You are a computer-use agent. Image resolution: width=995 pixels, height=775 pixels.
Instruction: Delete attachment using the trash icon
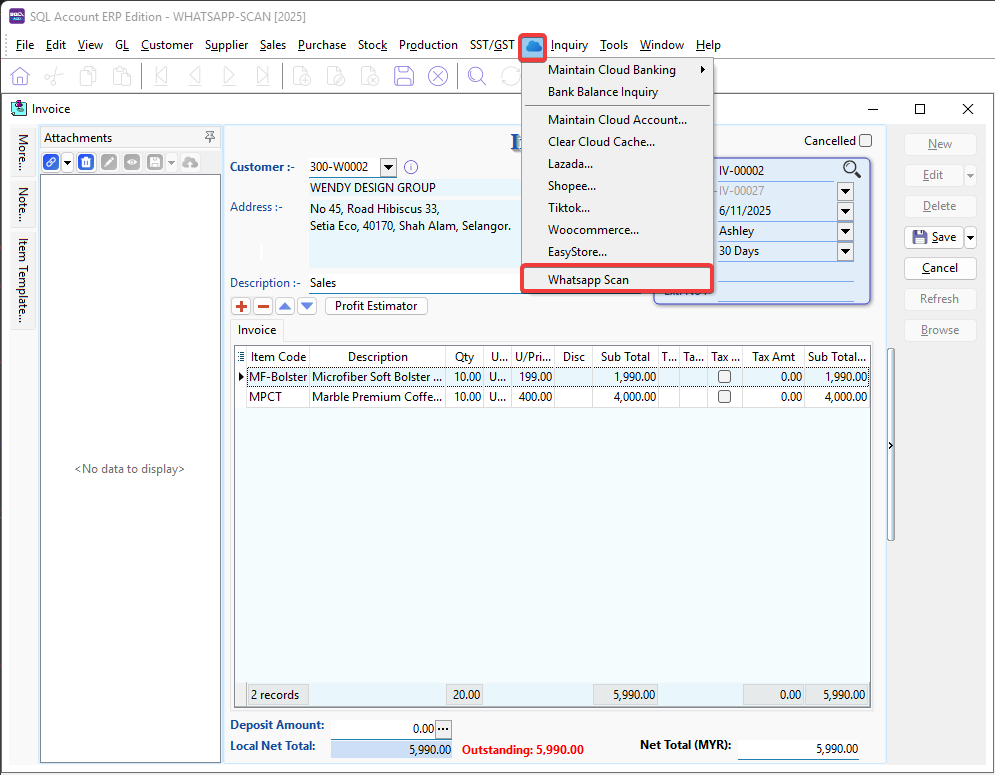pos(86,162)
